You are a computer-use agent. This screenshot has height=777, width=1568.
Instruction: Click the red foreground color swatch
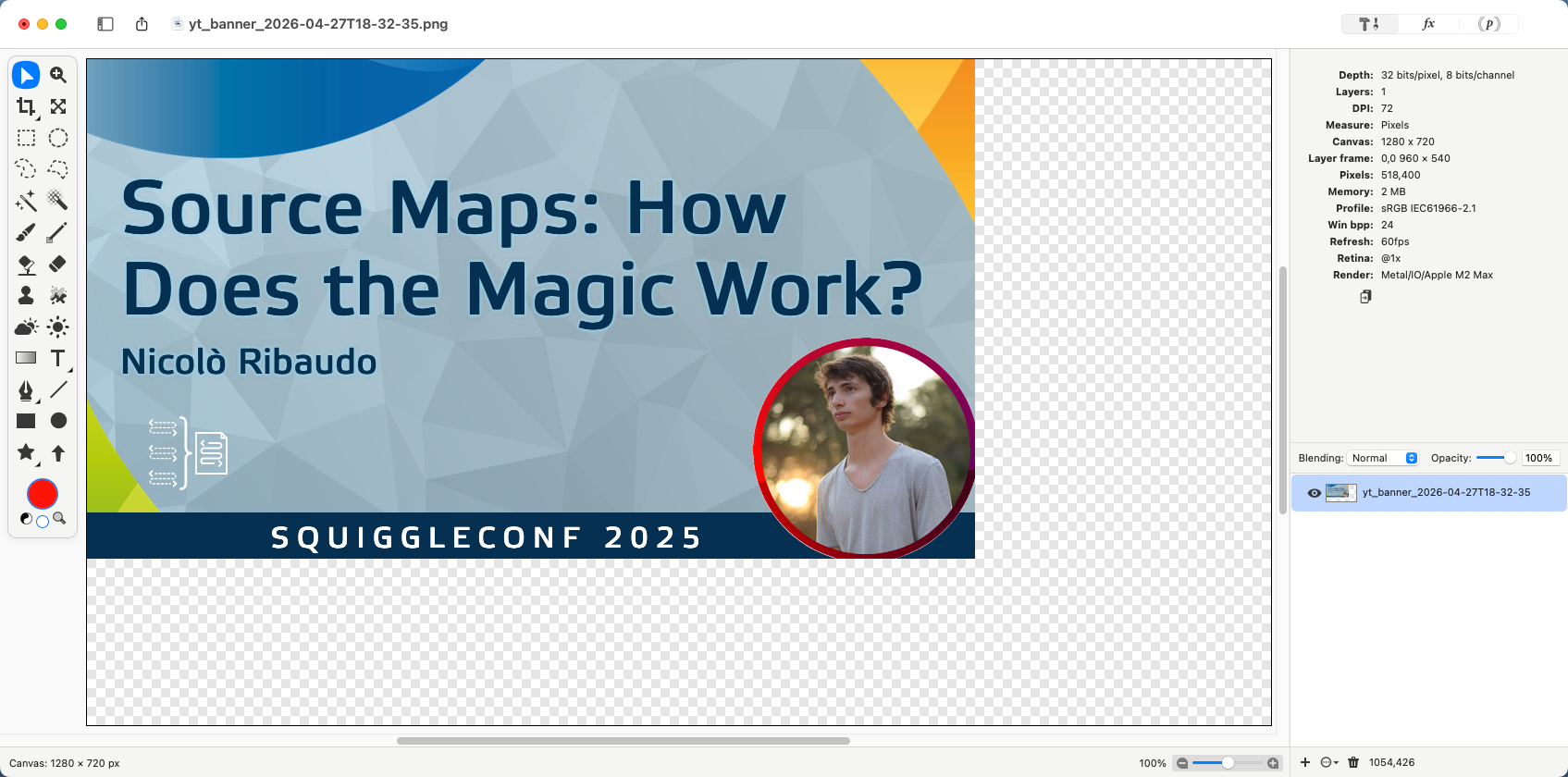(43, 494)
